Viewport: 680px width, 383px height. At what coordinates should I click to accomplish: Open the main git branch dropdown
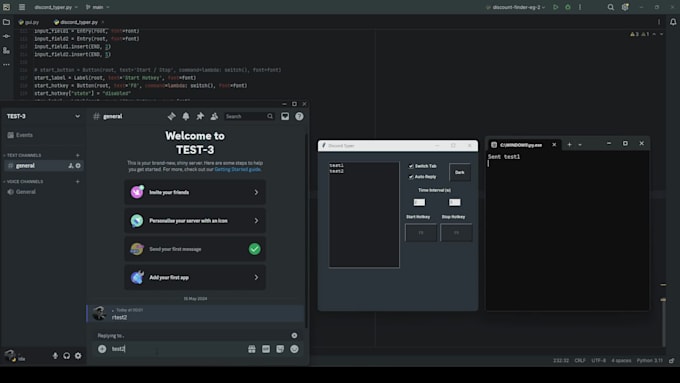pyautogui.click(x=98, y=7)
